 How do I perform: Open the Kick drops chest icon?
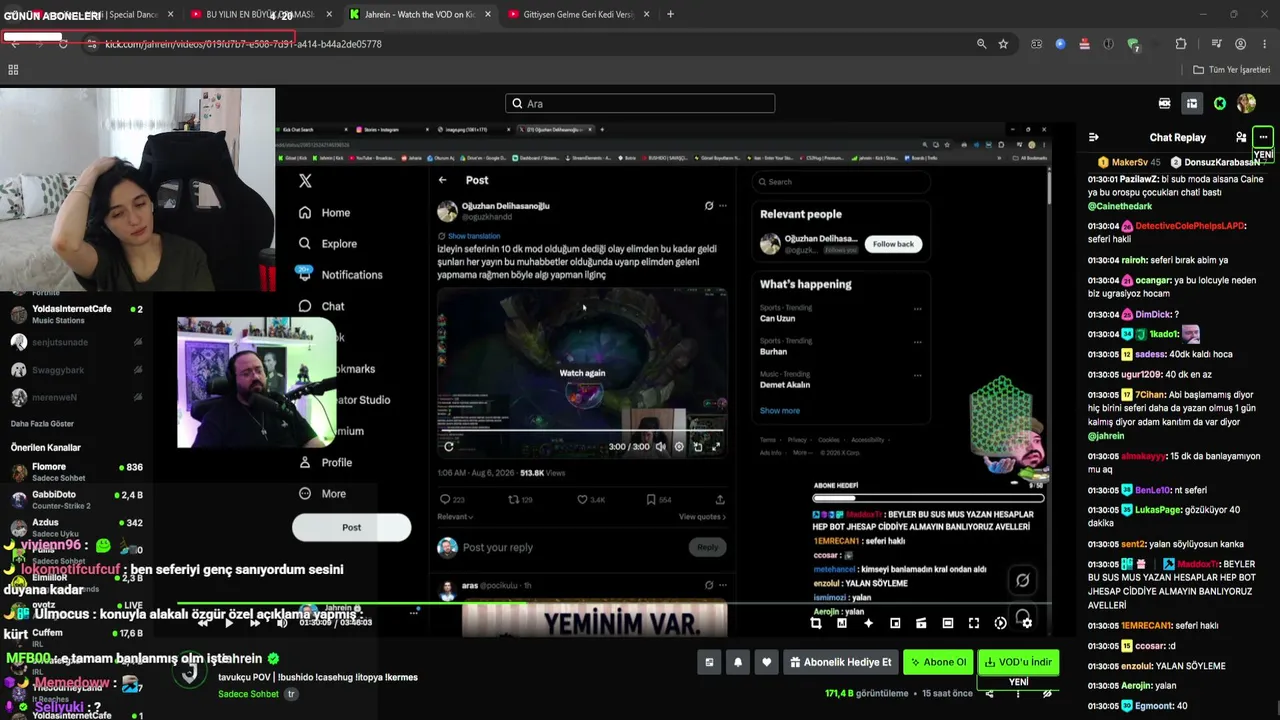1192,103
